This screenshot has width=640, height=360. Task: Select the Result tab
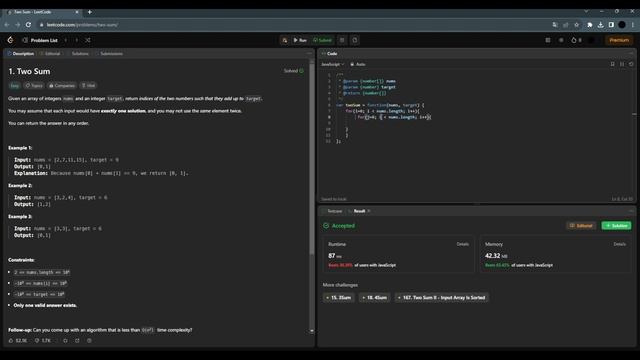[358, 211]
